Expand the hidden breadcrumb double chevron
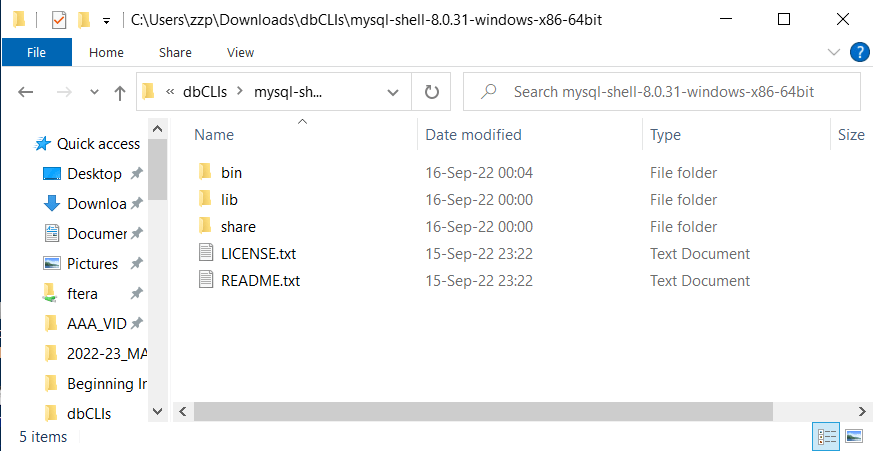 (x=171, y=91)
